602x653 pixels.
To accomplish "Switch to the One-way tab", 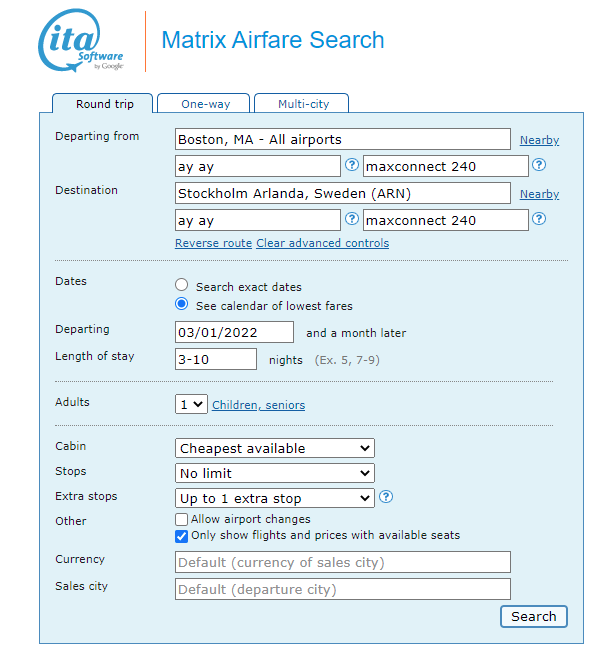I will tap(204, 103).
